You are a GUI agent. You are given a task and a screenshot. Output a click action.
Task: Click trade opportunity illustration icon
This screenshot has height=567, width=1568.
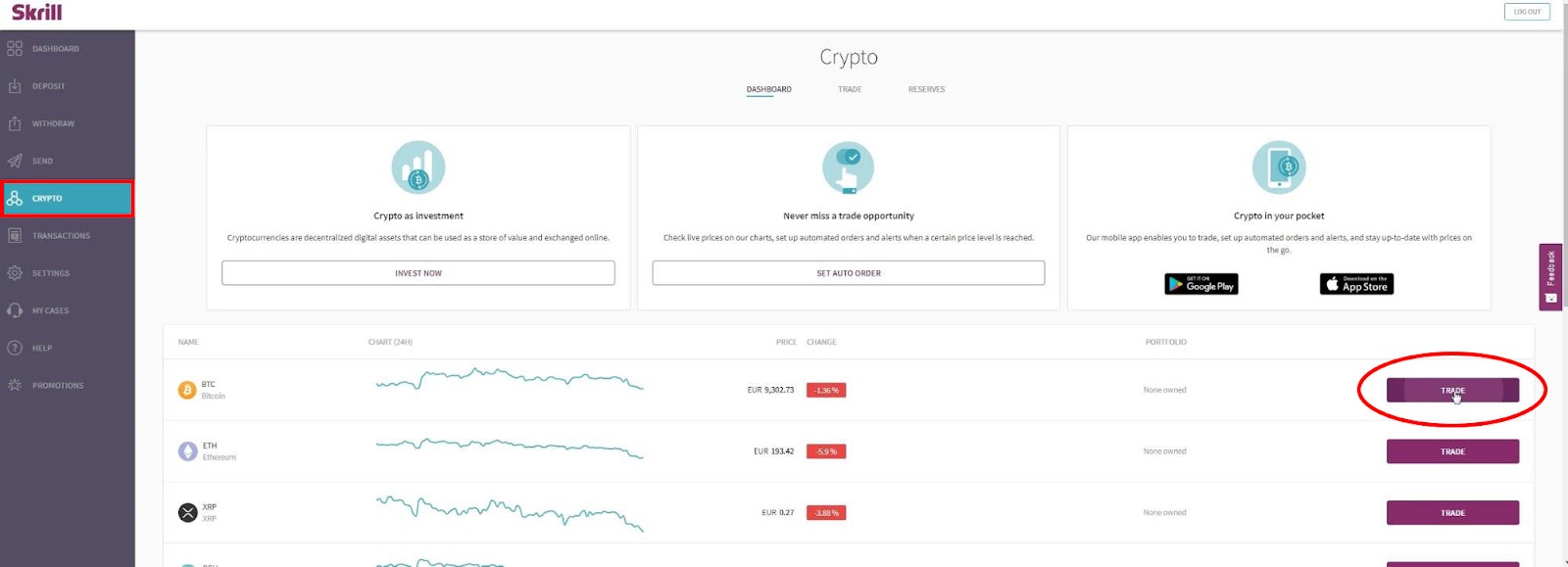click(x=849, y=167)
